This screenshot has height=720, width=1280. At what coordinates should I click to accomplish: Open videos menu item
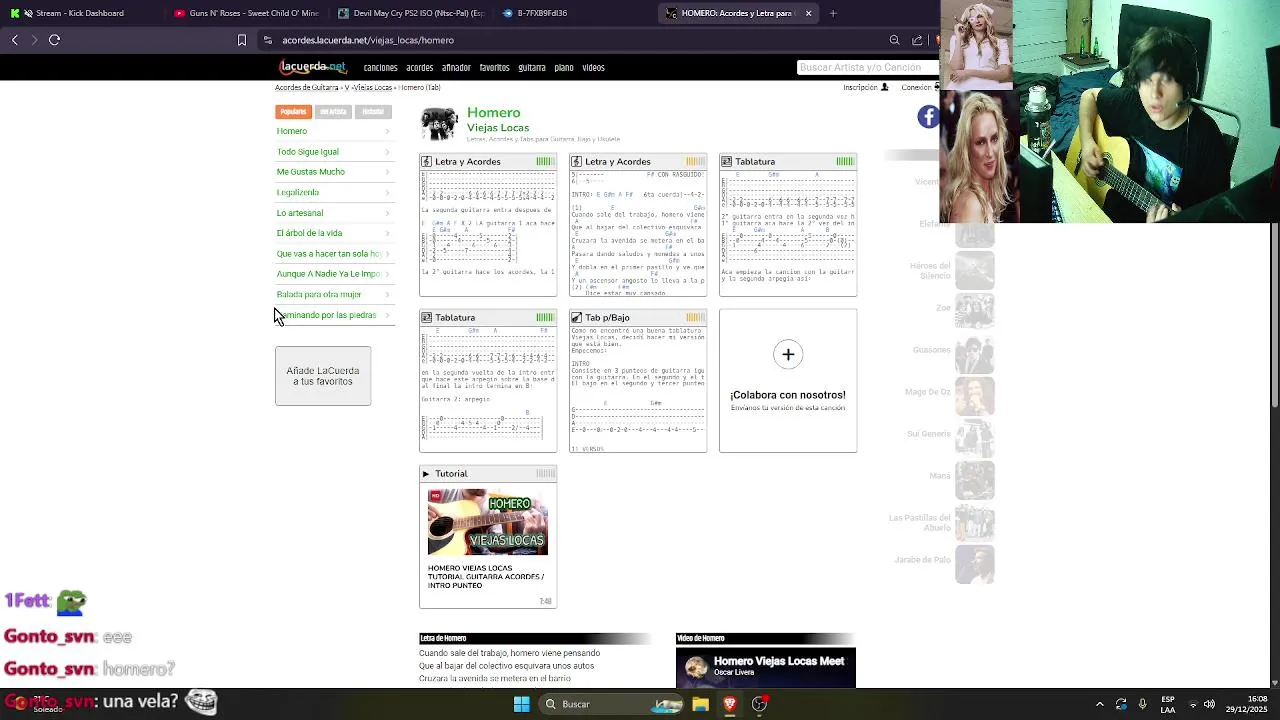coord(593,68)
